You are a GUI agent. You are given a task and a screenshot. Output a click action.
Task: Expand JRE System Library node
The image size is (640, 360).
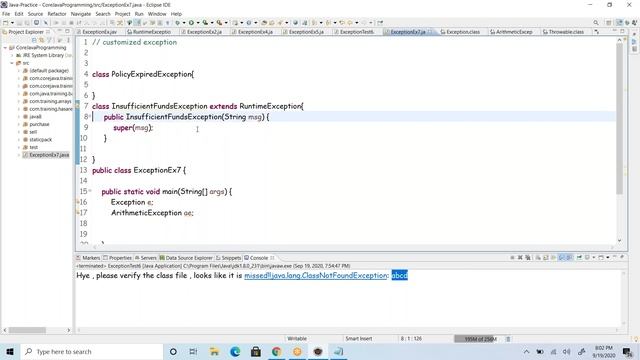click(12, 55)
